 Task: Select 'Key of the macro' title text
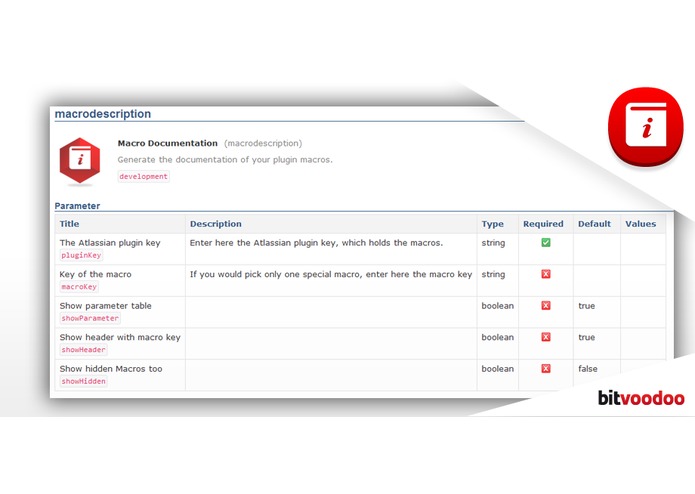pyautogui.click(x=95, y=274)
